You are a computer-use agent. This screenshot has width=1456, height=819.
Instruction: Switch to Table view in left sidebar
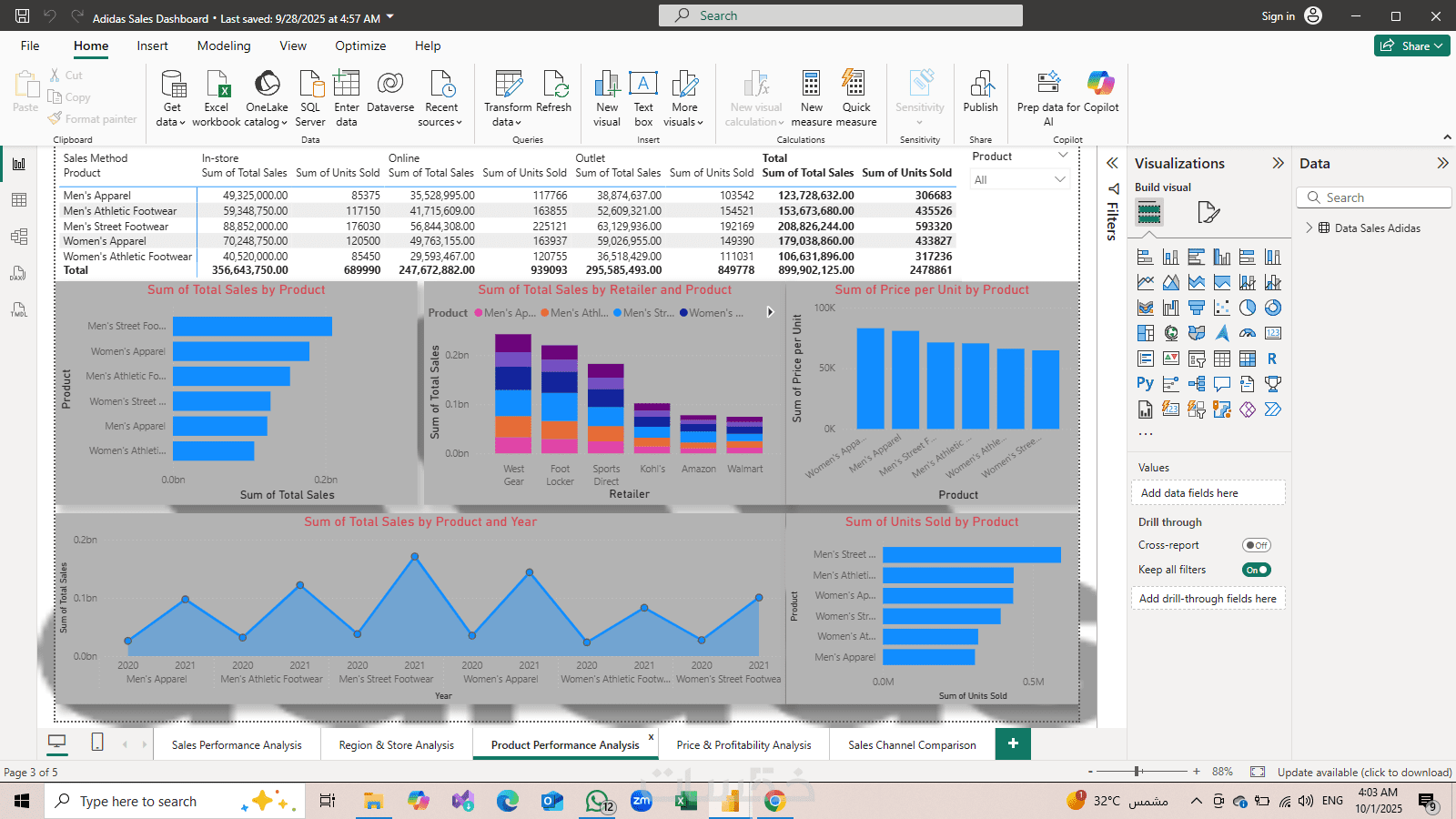pyautogui.click(x=19, y=200)
